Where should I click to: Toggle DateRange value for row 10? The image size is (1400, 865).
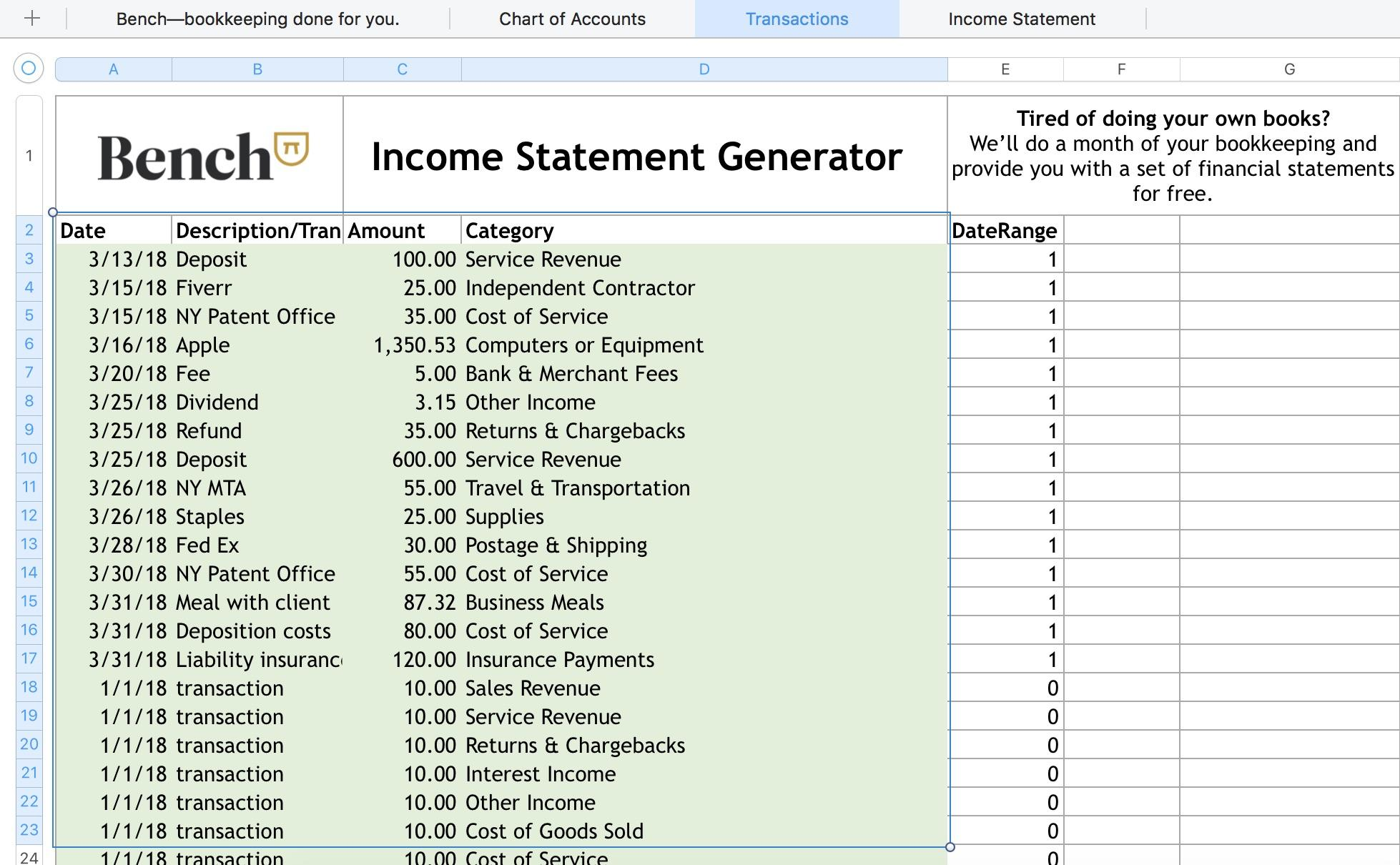pyautogui.click(x=1005, y=459)
